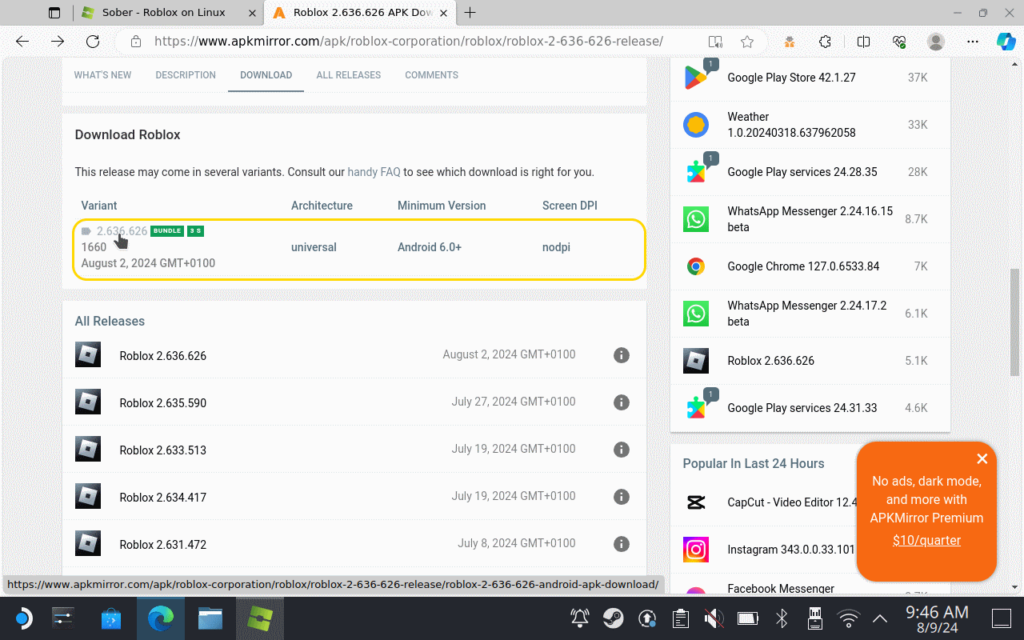Open Roblox 2.635.590 release
Viewport: 1024px width, 640px height.
[163, 403]
